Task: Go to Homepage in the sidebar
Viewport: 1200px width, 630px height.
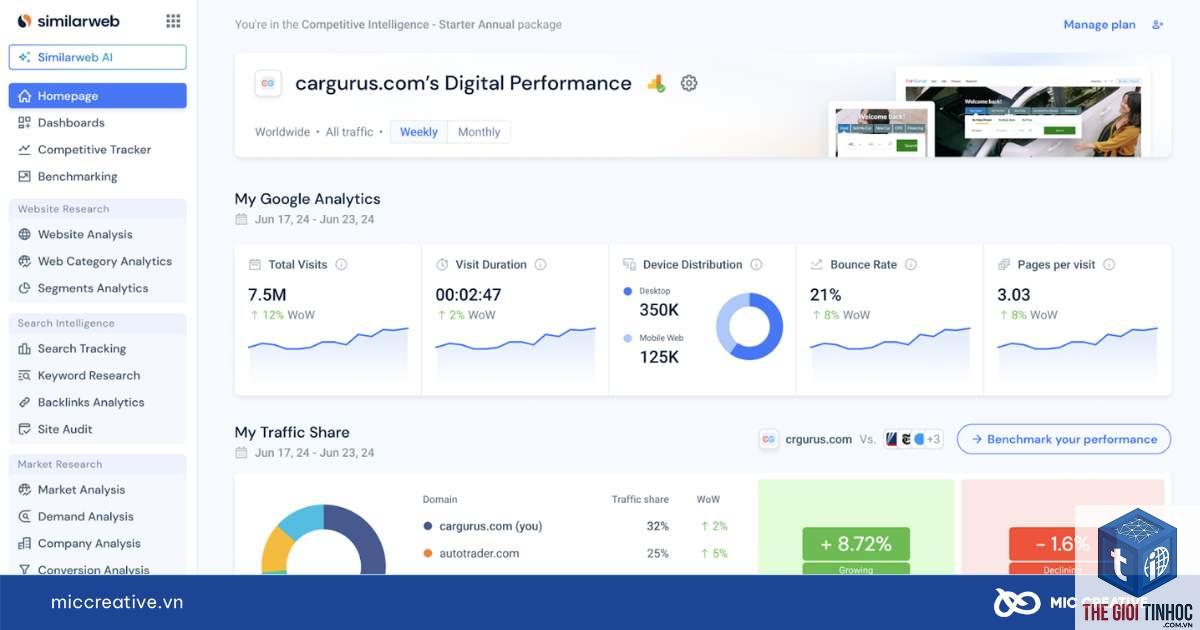Action: click(98, 96)
